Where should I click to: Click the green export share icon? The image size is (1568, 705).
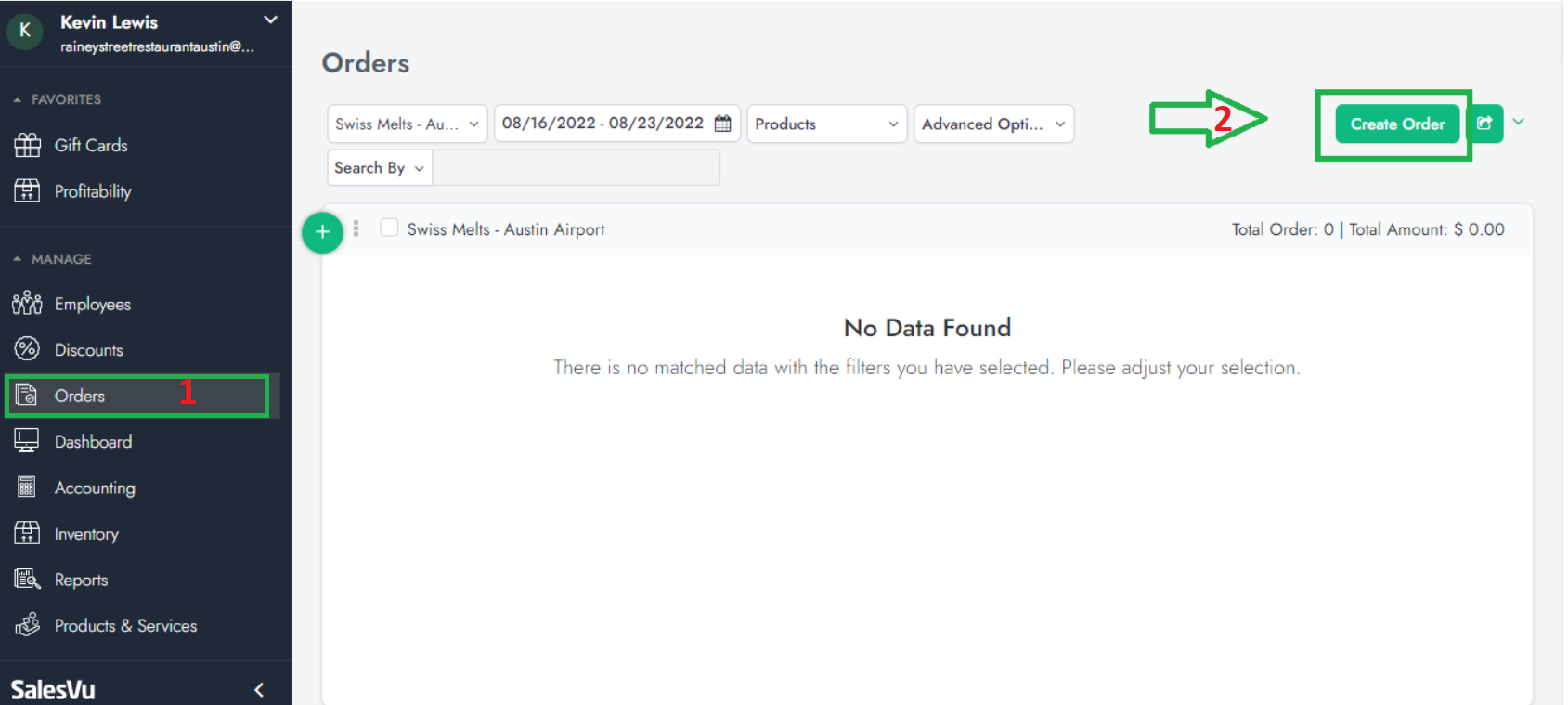click(1484, 124)
